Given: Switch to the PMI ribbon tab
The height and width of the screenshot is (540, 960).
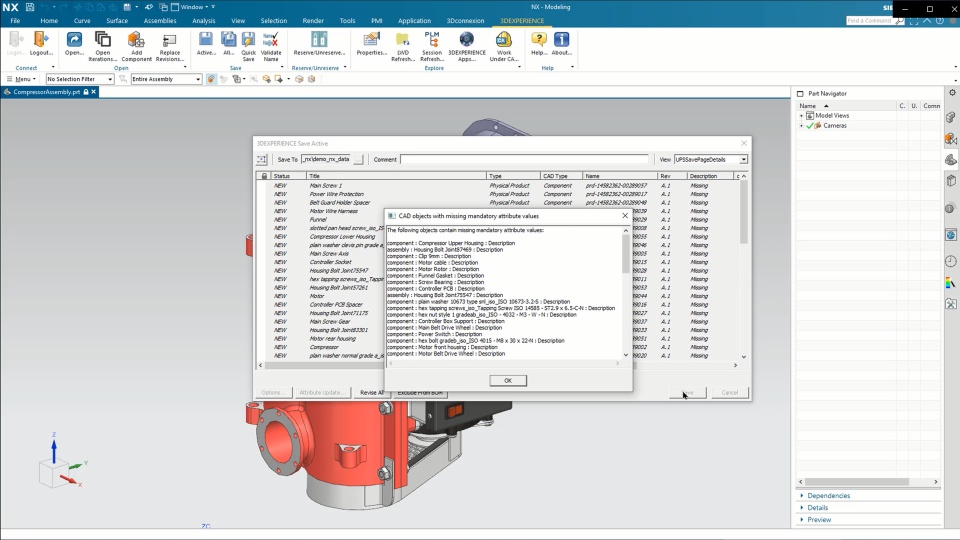Looking at the screenshot, I should 377,21.
